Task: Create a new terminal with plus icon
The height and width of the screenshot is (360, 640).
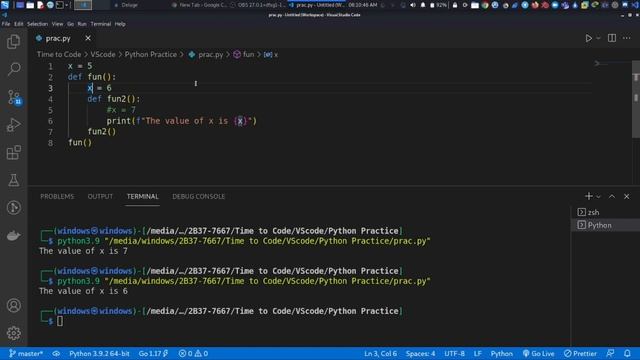Action: 588,196
